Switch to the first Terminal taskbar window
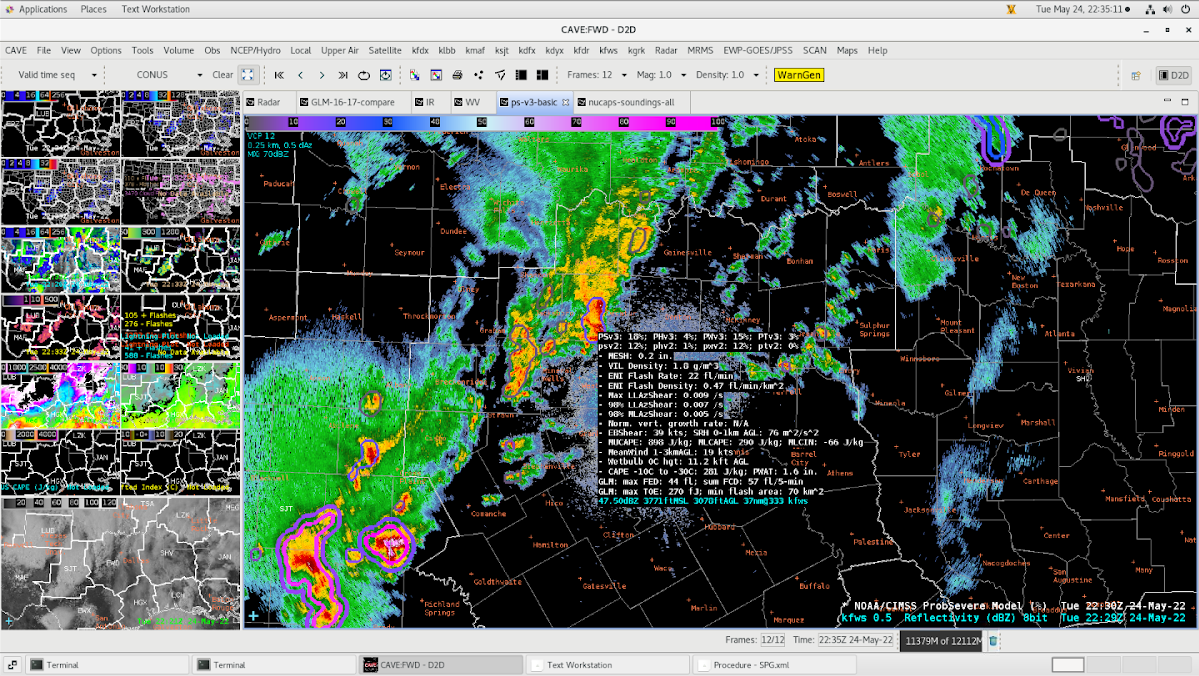The height and width of the screenshot is (676, 1199). [x=107, y=665]
